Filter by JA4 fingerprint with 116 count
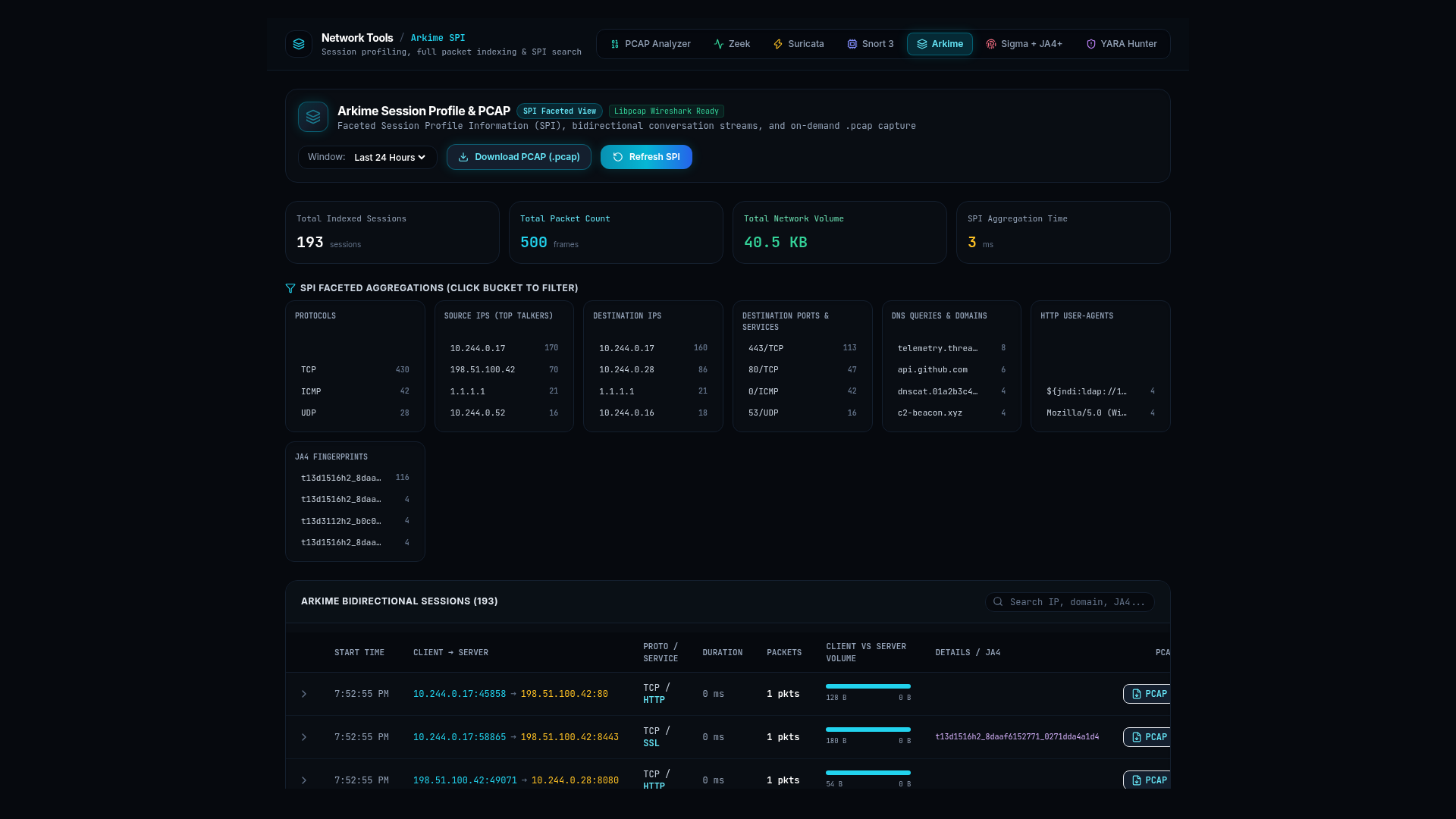1456x819 pixels. pos(355,478)
